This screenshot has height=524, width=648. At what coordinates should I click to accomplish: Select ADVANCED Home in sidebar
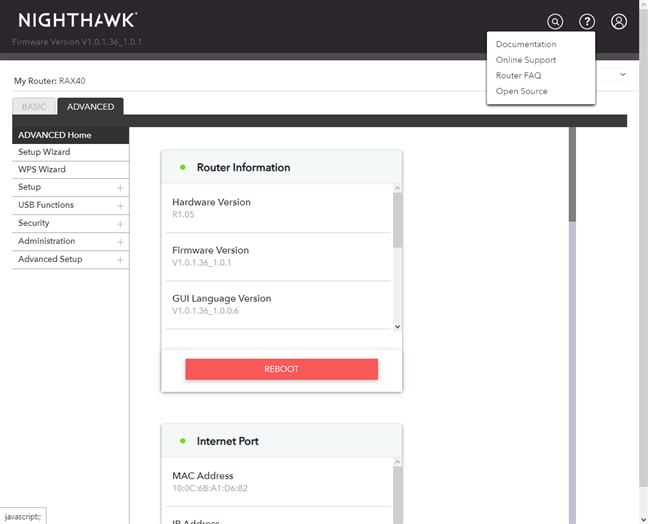click(71, 135)
